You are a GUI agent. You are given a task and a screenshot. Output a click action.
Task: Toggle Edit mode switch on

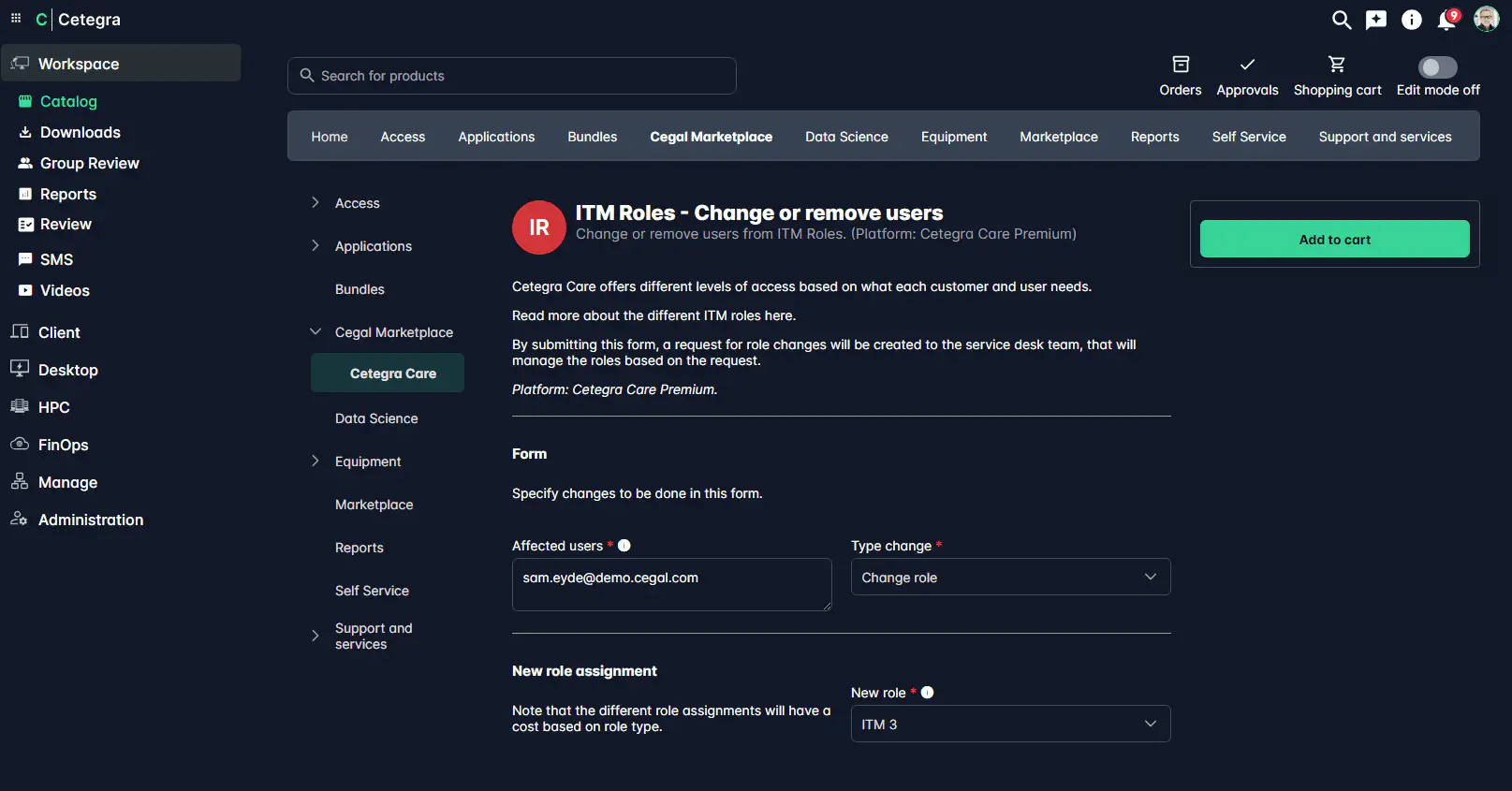1437,67
